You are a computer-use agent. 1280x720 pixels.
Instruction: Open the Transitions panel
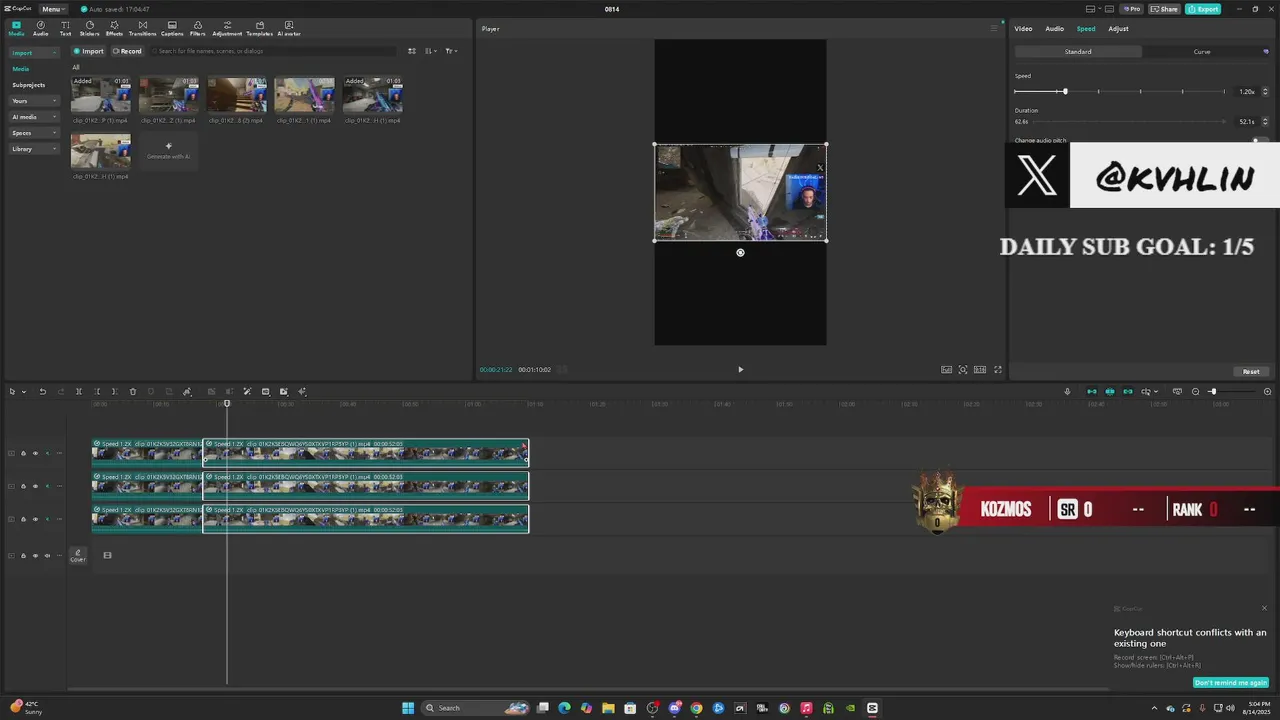point(142,29)
